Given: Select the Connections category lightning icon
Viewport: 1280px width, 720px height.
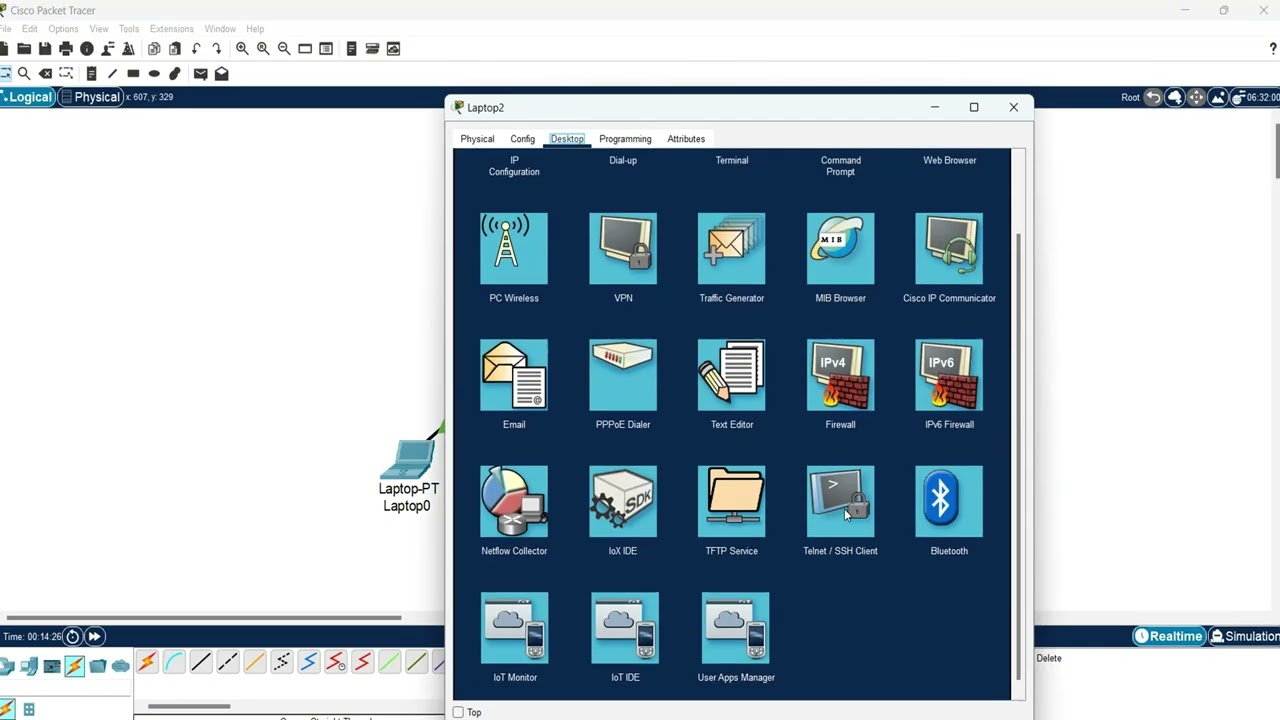Looking at the screenshot, I should pos(74,666).
